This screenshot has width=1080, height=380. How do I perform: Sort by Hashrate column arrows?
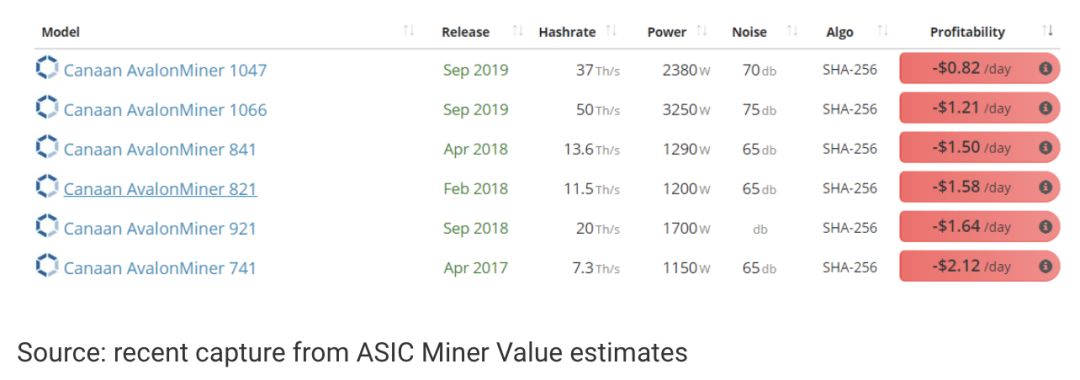pos(610,31)
